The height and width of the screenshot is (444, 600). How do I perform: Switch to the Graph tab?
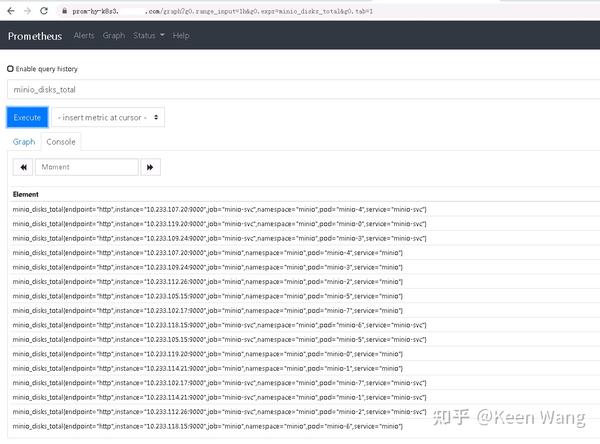(x=24, y=142)
